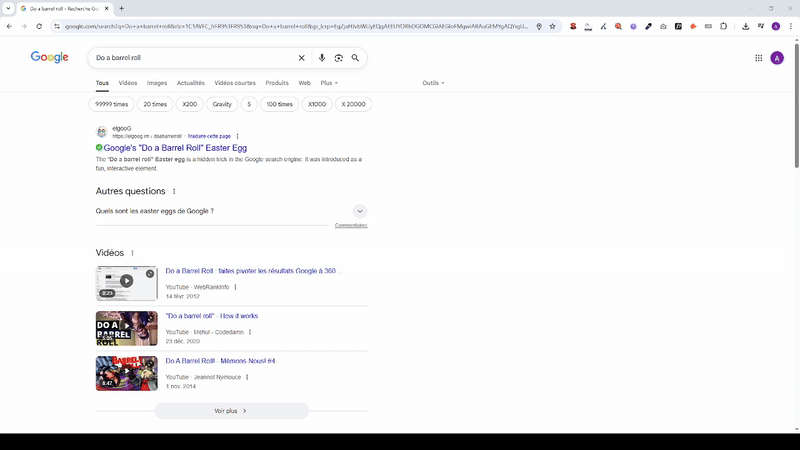The height and width of the screenshot is (450, 800).
Task: Click the camera extension icon
Action: point(663,26)
